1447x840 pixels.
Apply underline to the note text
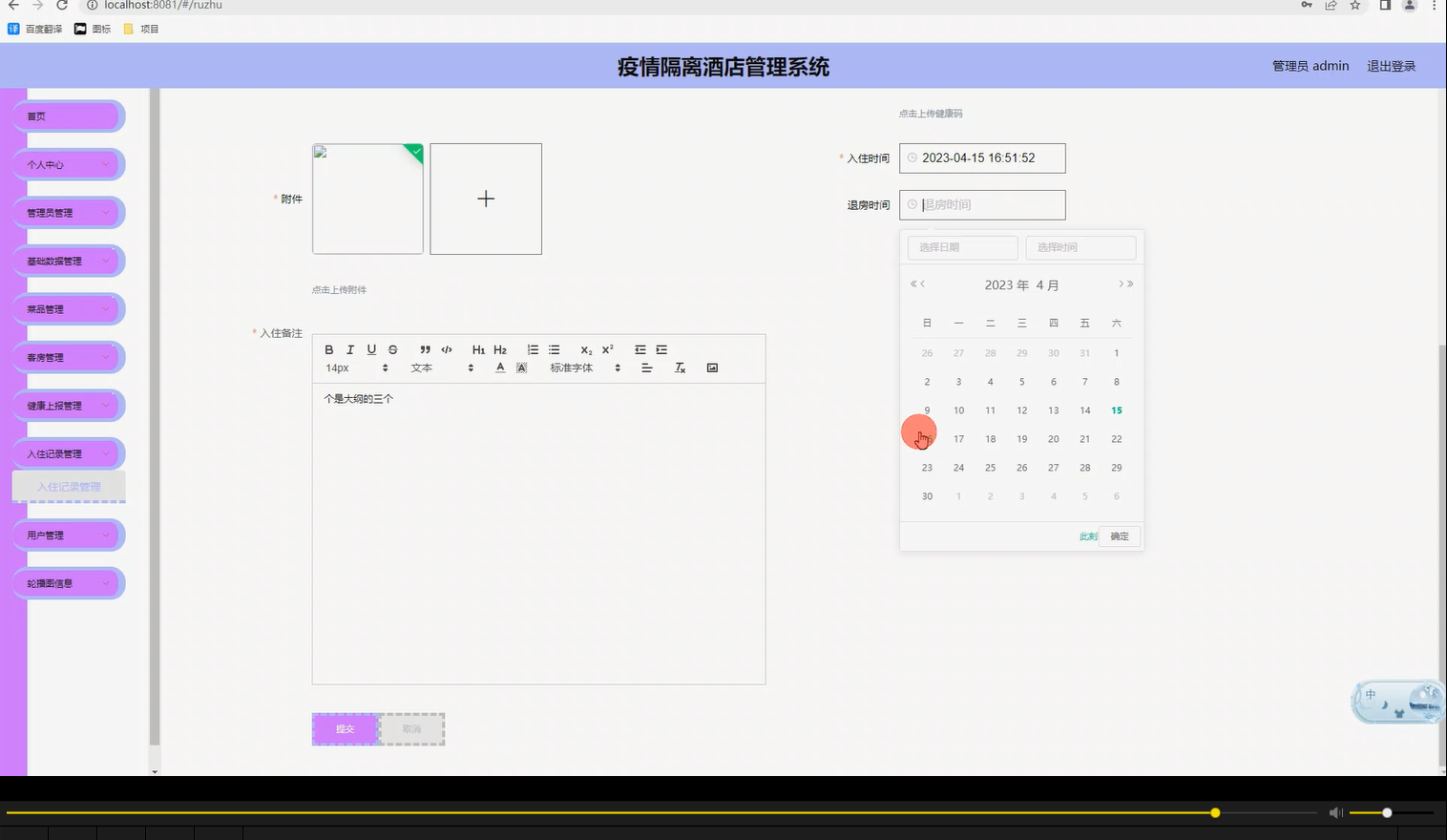(x=371, y=348)
